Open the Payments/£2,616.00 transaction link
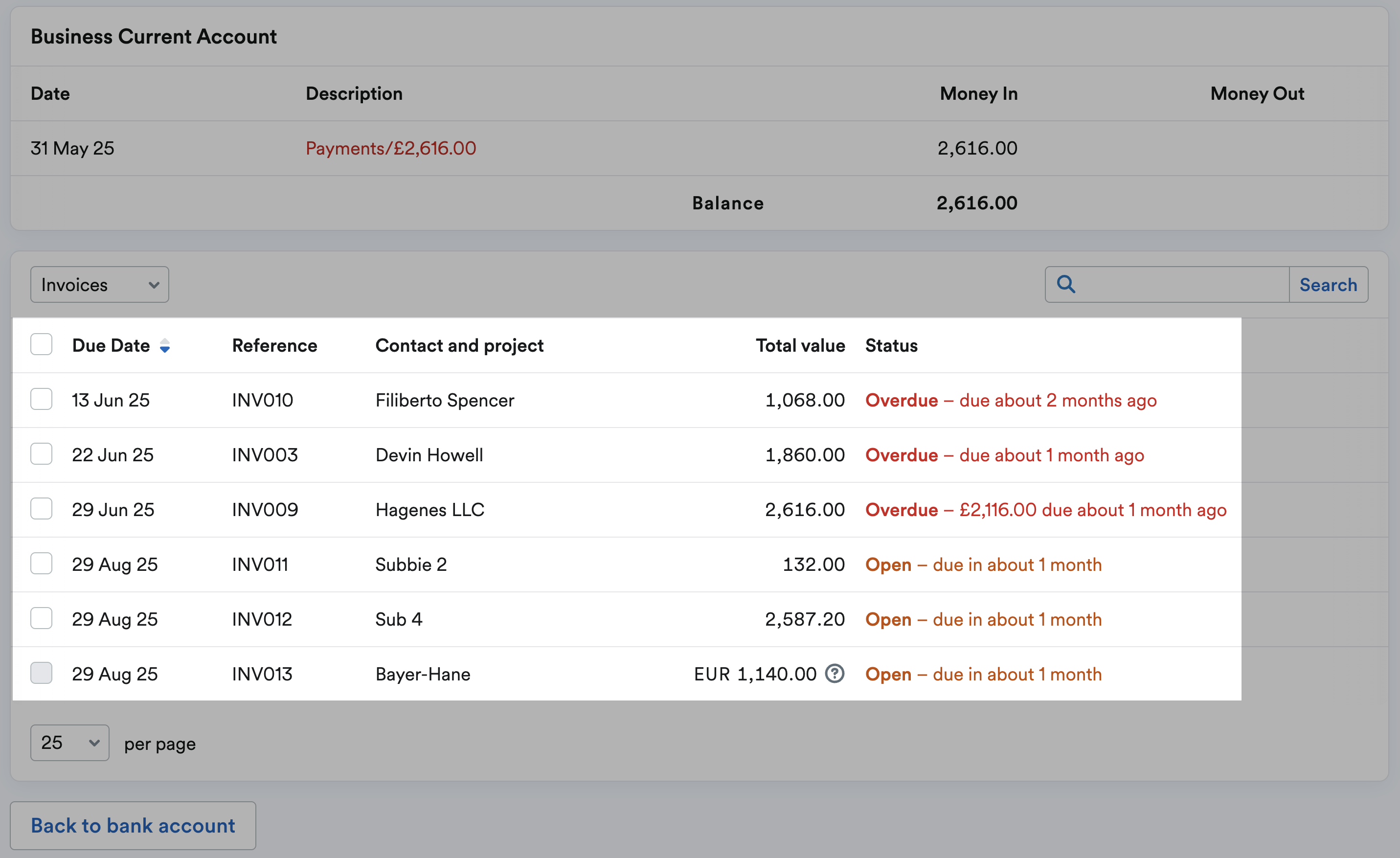This screenshot has height=858, width=1400. 391,148
